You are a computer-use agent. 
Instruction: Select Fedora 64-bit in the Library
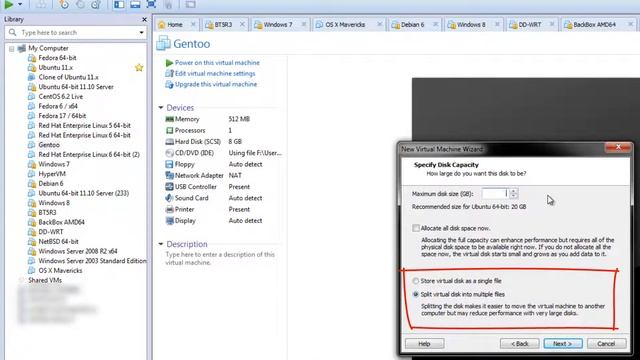[57, 58]
